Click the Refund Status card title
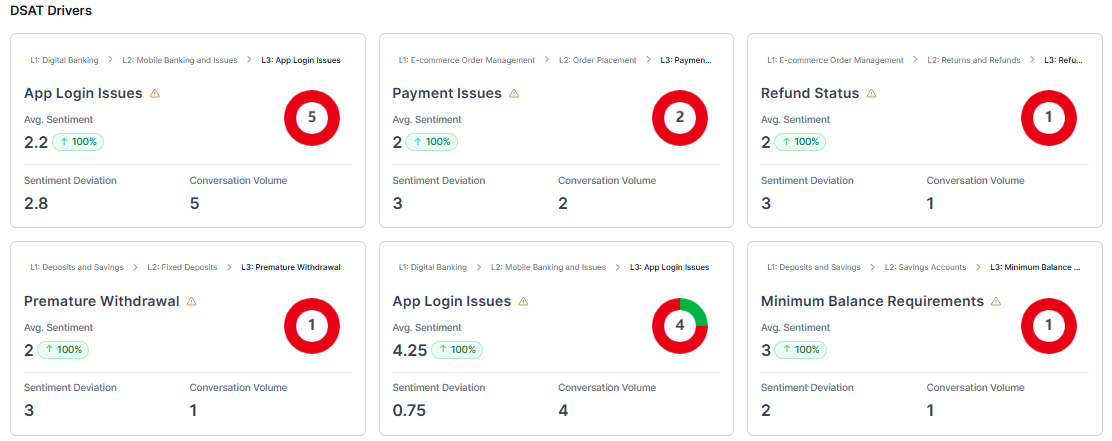The image size is (1112, 441). [x=809, y=94]
